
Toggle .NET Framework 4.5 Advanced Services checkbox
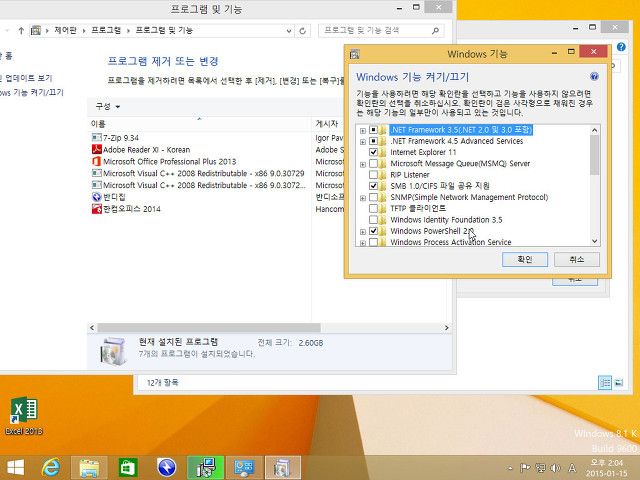tap(373, 141)
